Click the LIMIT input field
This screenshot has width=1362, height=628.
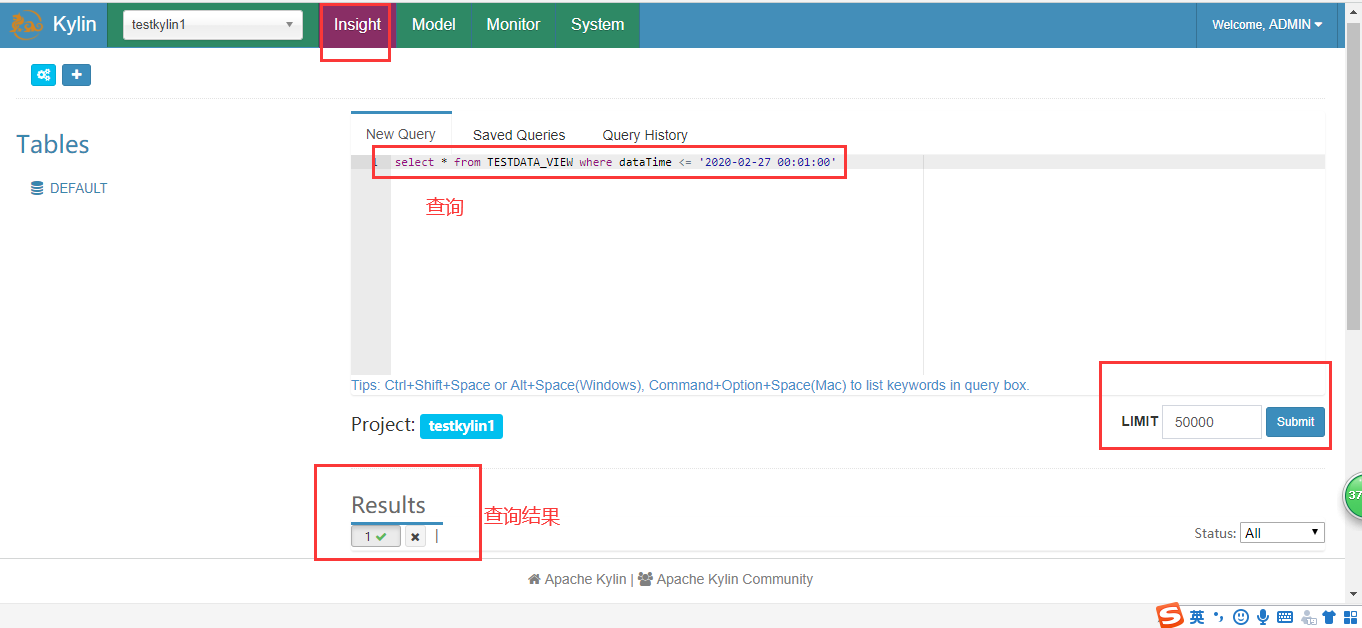pos(1212,422)
